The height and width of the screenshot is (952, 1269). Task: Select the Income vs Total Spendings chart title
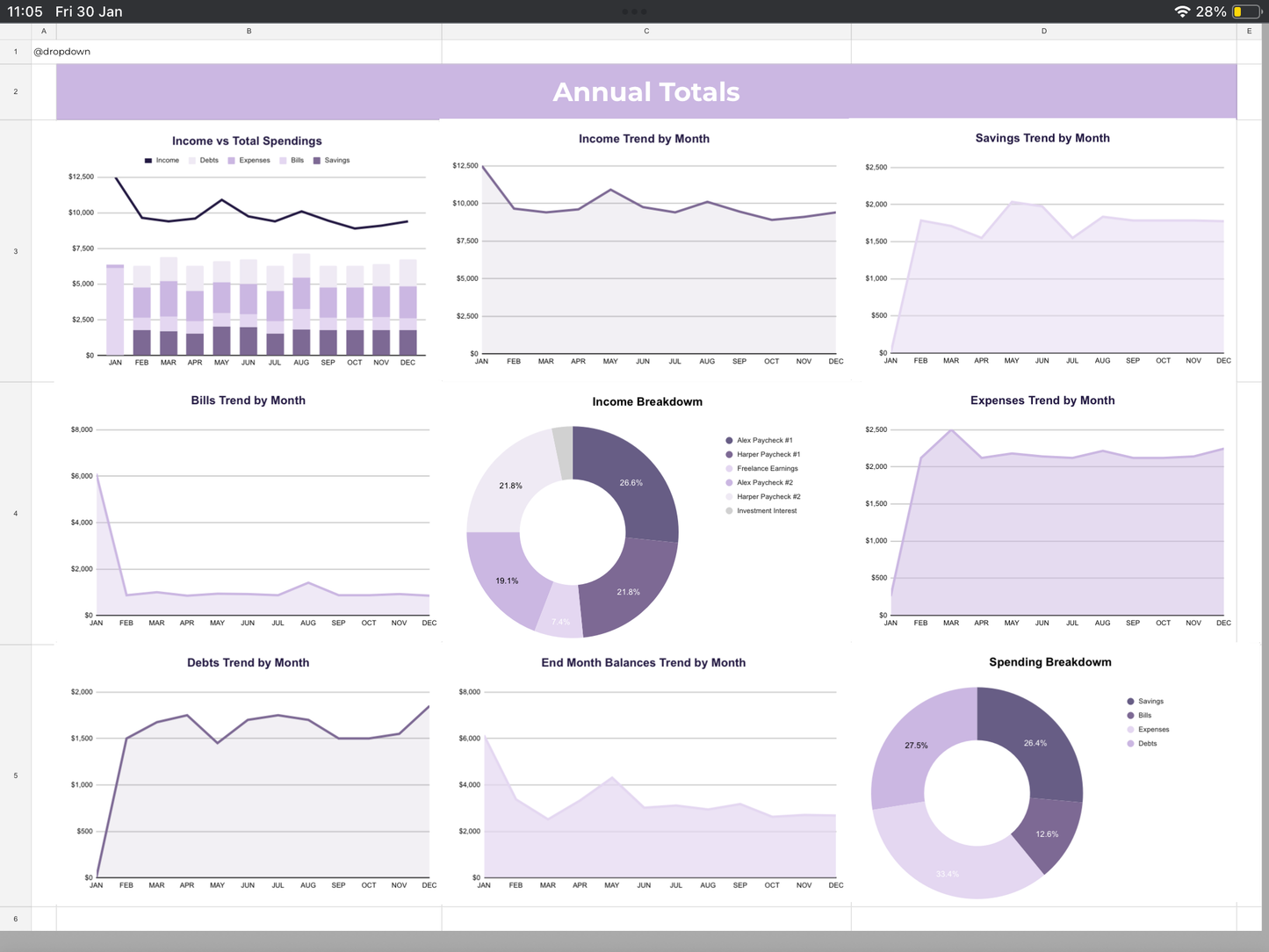coord(247,141)
